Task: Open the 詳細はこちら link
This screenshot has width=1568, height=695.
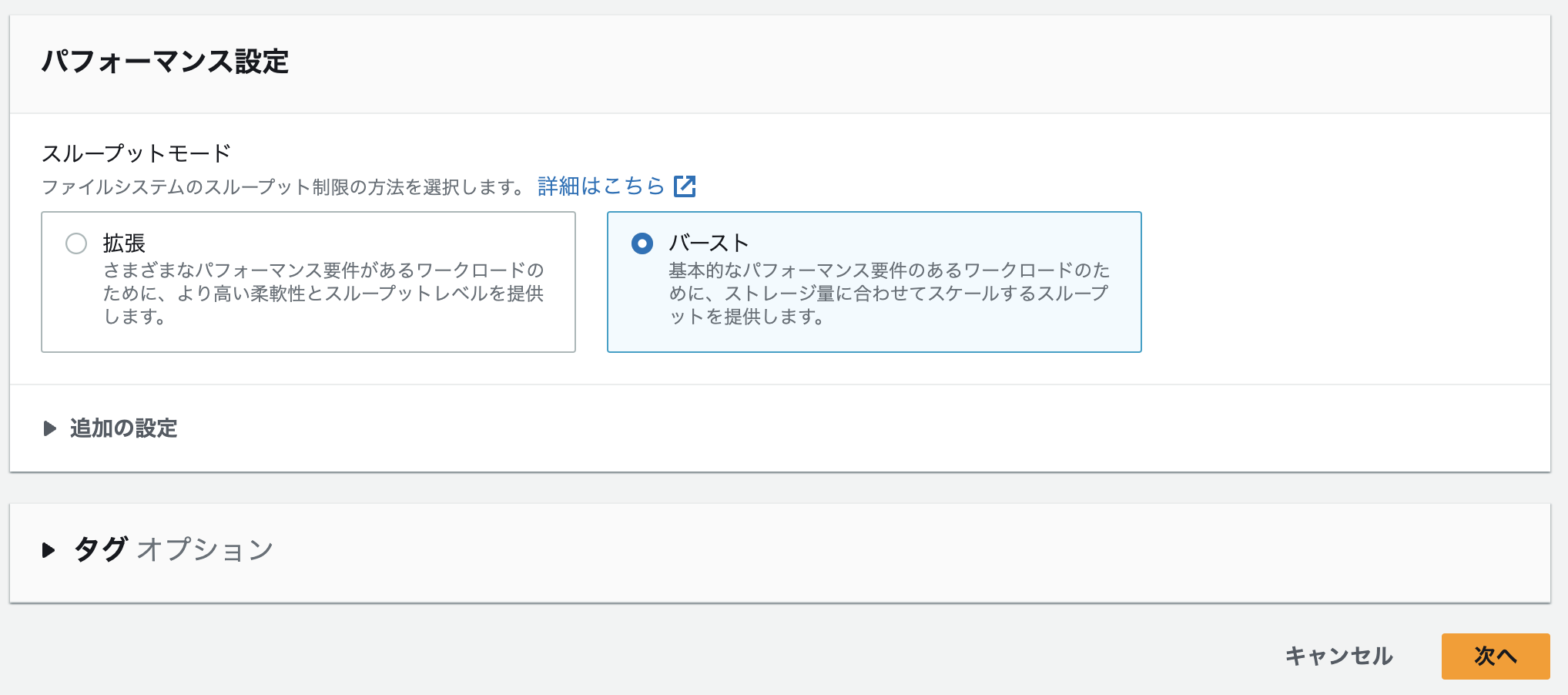Action: point(601,186)
